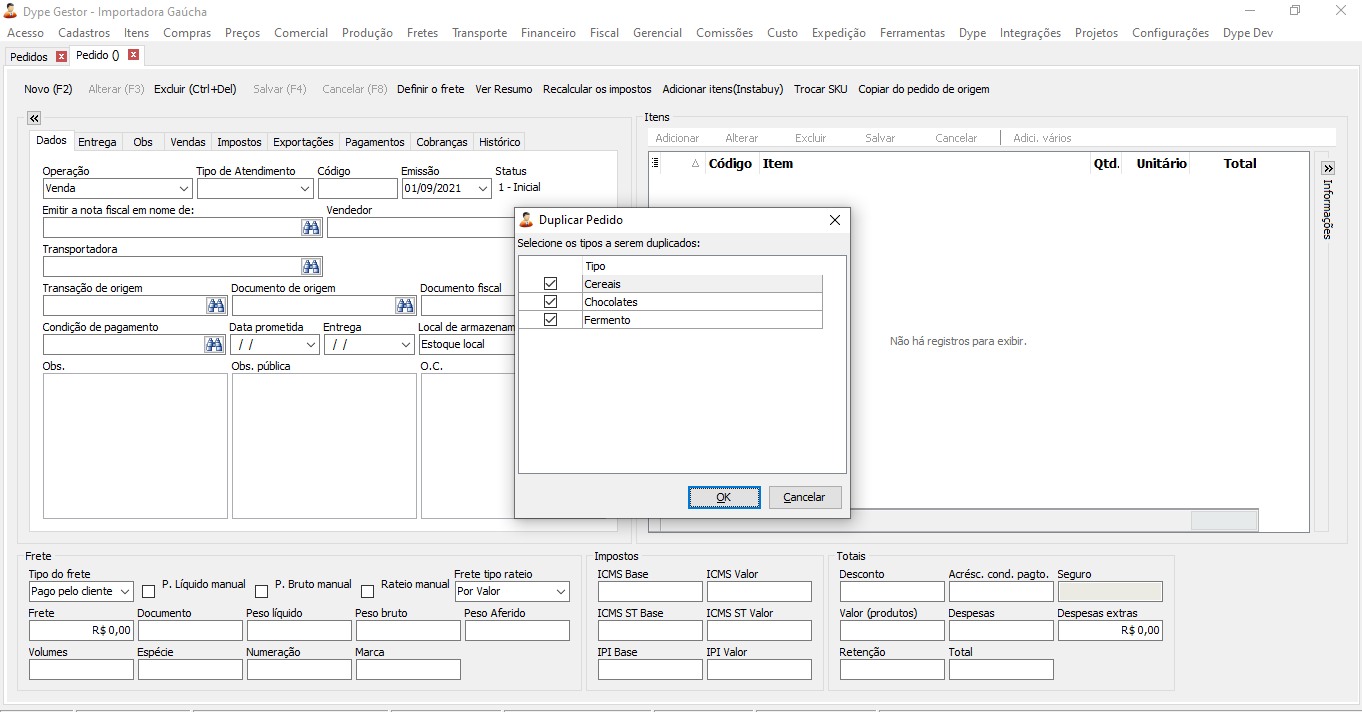This screenshot has width=1362, height=712.
Task: Click Trocar SKU command
Action: tap(821, 89)
